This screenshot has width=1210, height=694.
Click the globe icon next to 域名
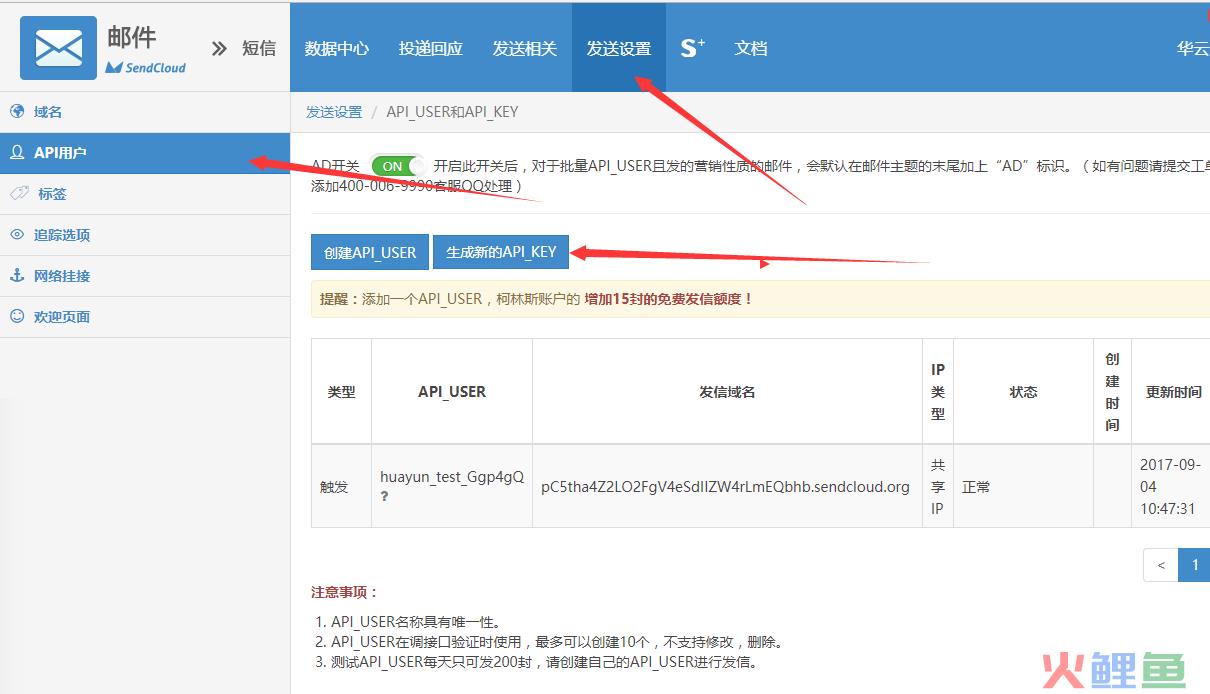point(17,112)
